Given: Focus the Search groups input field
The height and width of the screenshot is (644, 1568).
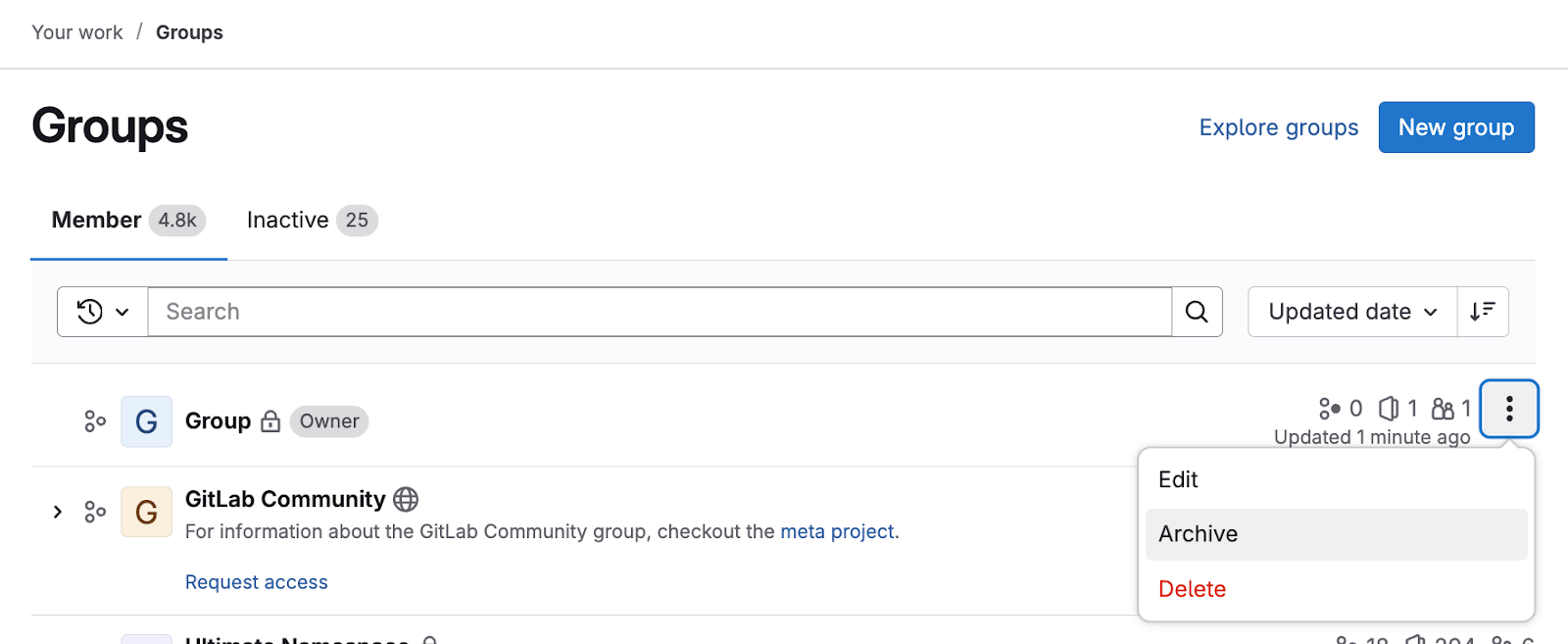Looking at the screenshot, I should (x=659, y=312).
